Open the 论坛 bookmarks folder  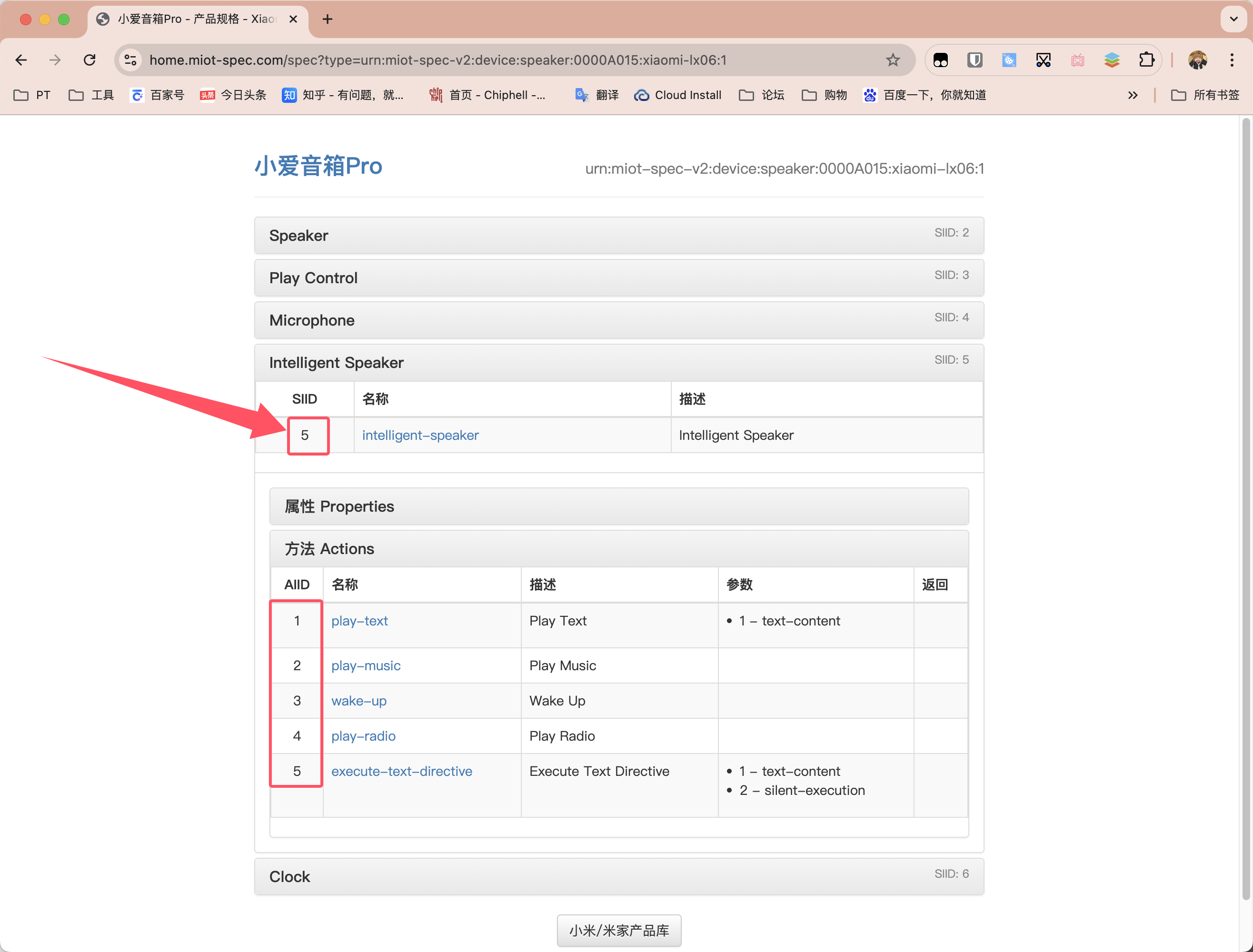pyautogui.click(x=762, y=95)
